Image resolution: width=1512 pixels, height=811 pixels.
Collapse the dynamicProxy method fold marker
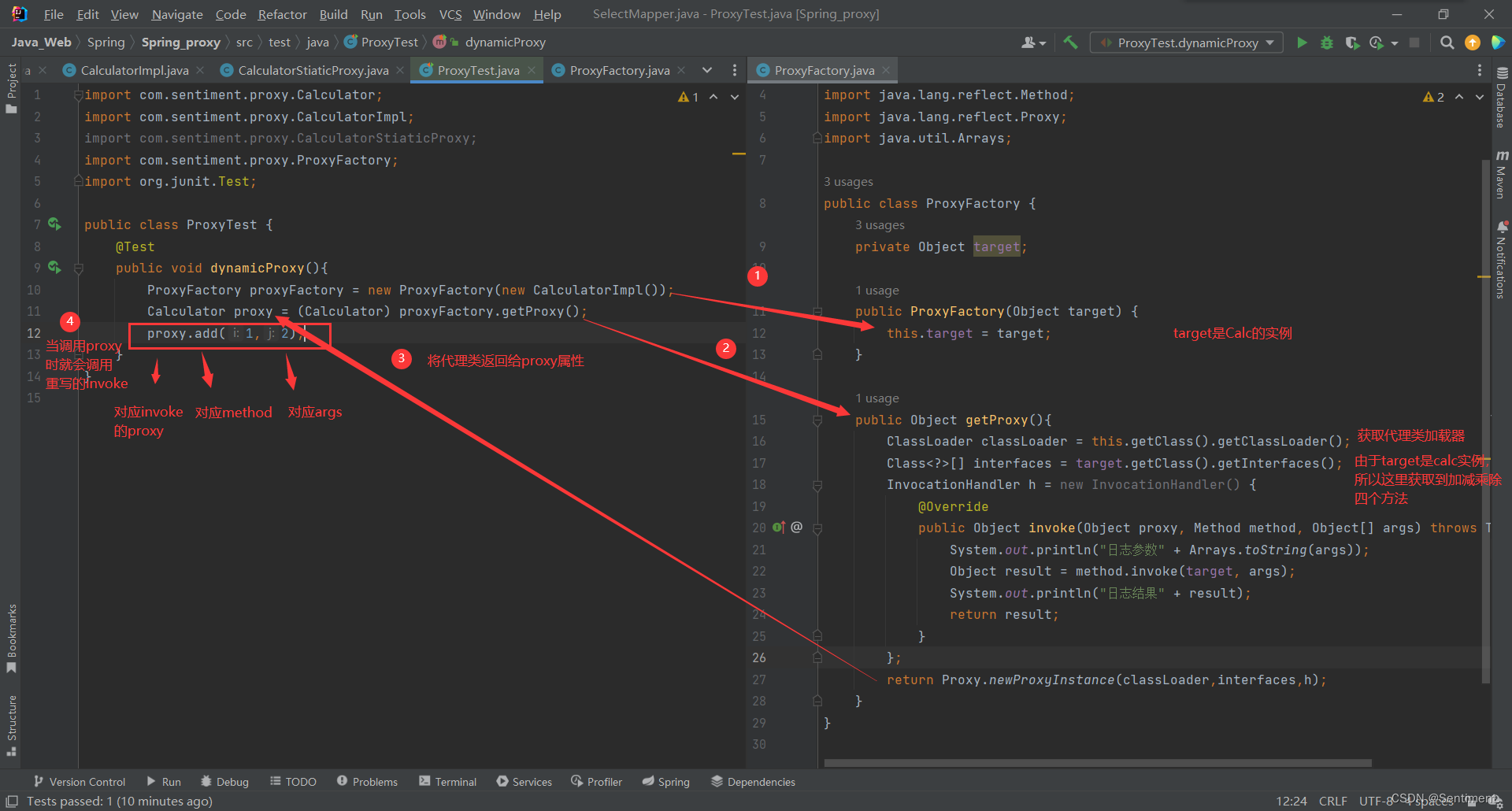pyautogui.click(x=78, y=268)
